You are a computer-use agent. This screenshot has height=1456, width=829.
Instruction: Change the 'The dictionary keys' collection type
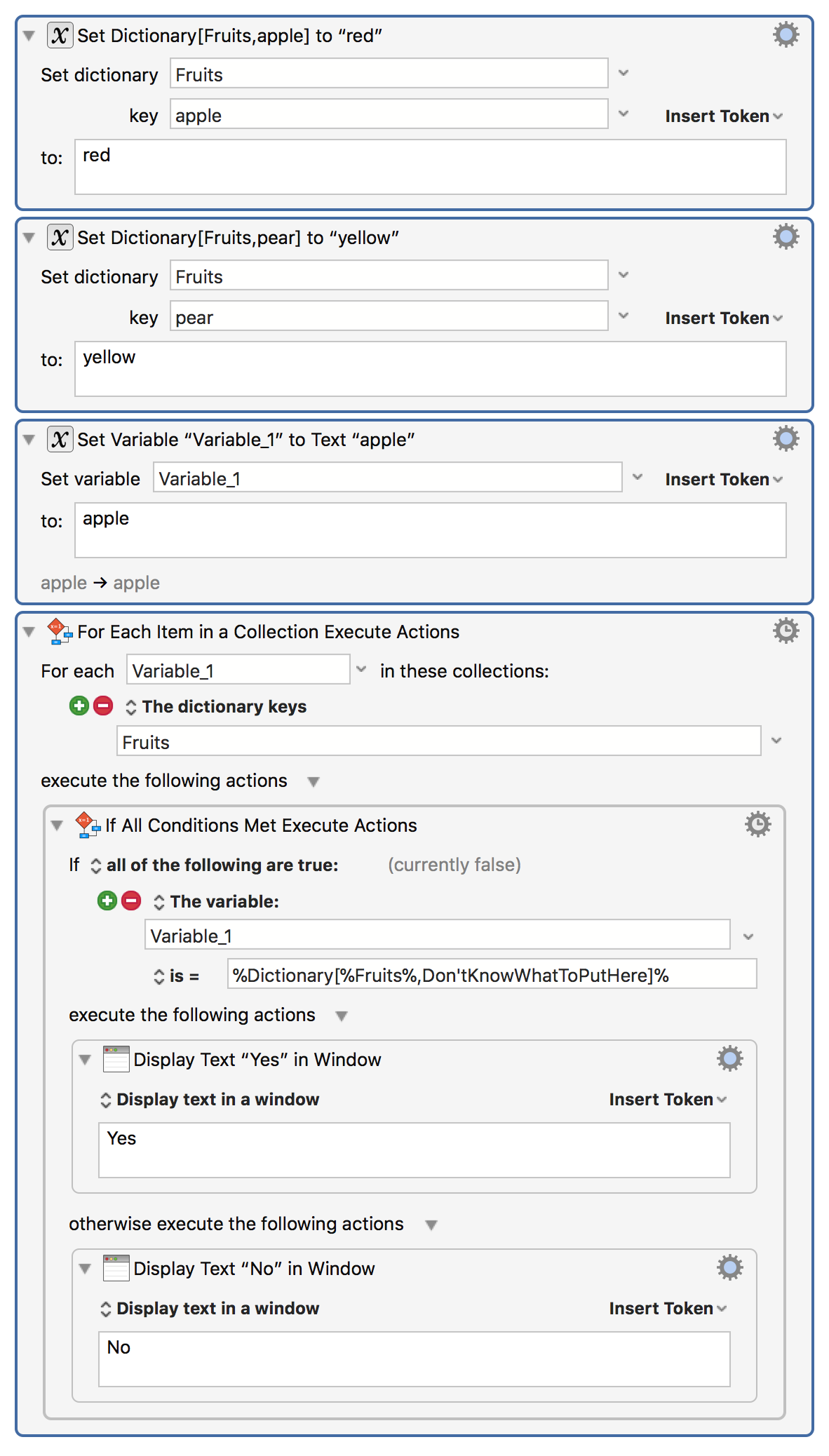(216, 706)
